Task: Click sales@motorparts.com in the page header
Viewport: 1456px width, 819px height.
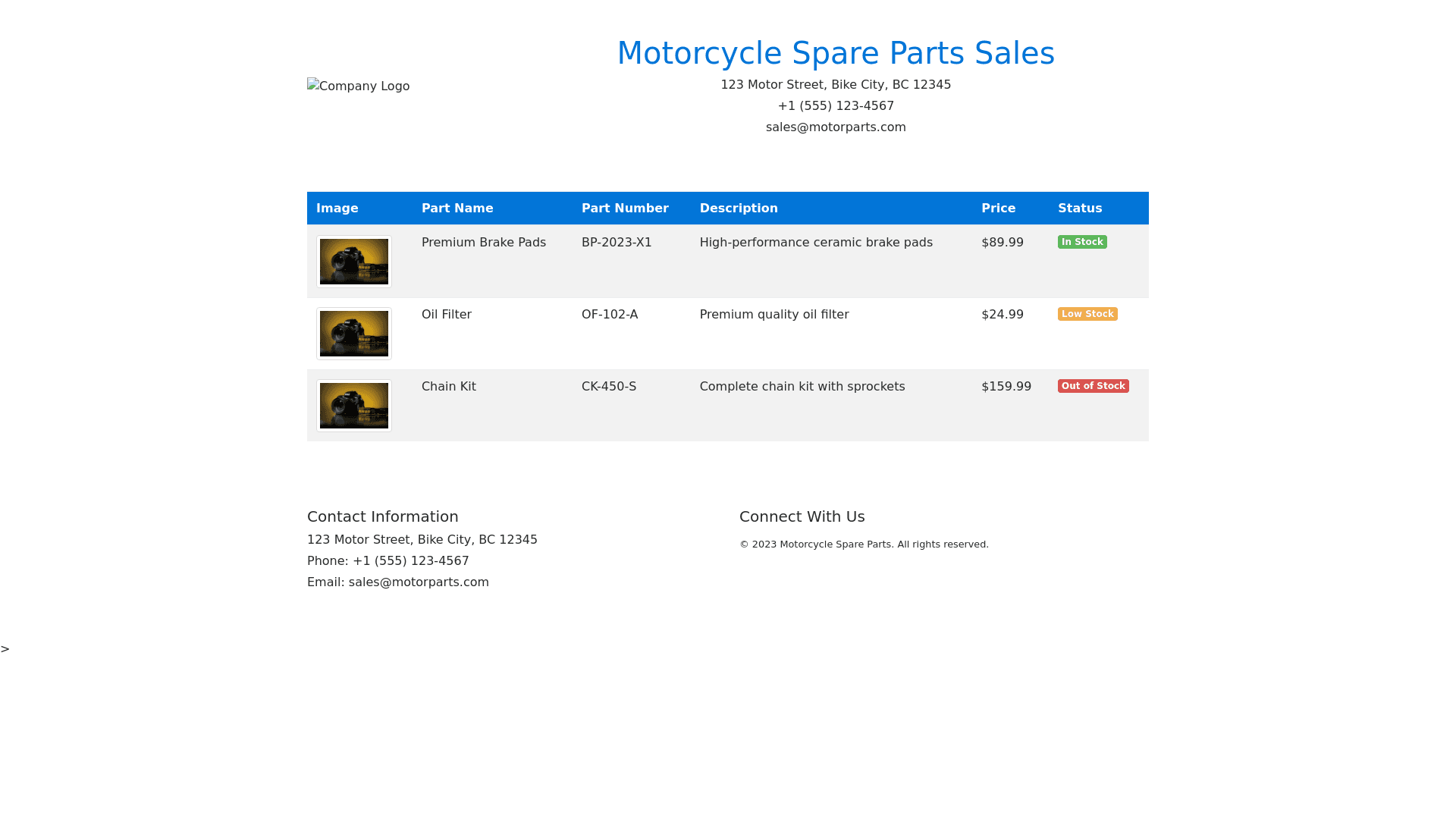Action: pos(836,127)
